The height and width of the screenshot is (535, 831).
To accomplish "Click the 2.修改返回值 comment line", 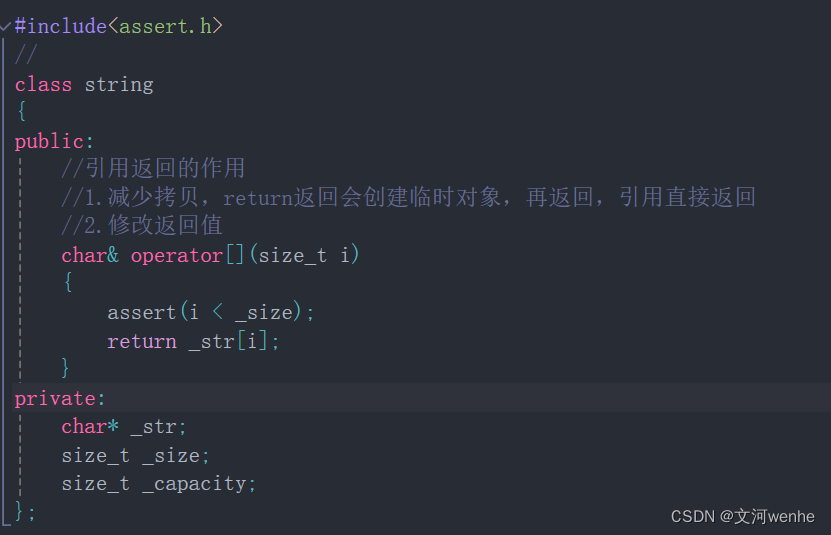I will pyautogui.click(x=142, y=226).
